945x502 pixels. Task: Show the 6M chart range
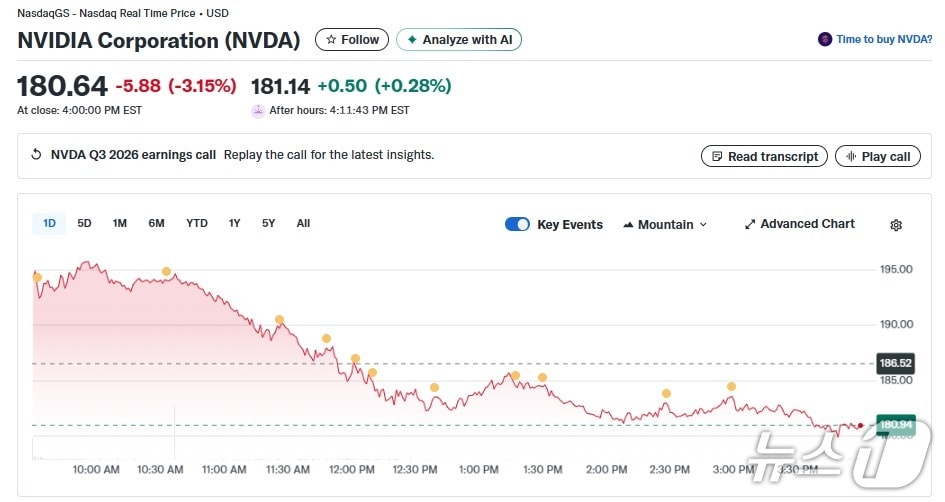(156, 223)
